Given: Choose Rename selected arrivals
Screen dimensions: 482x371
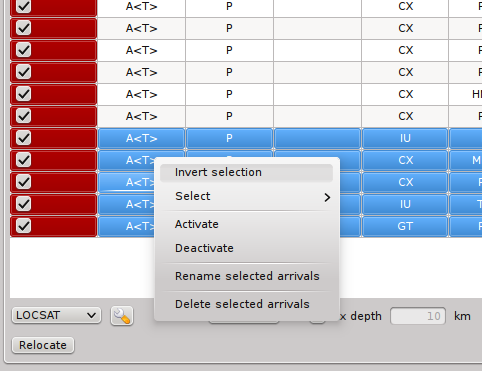Looking at the screenshot, I should click(x=247, y=276).
